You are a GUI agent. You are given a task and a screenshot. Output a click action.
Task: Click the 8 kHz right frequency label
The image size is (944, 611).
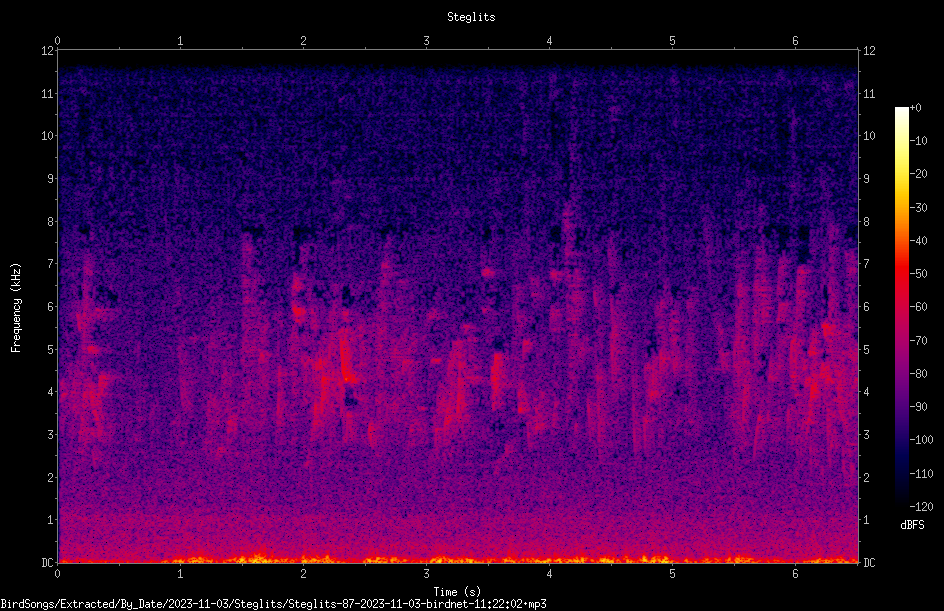coord(866,222)
